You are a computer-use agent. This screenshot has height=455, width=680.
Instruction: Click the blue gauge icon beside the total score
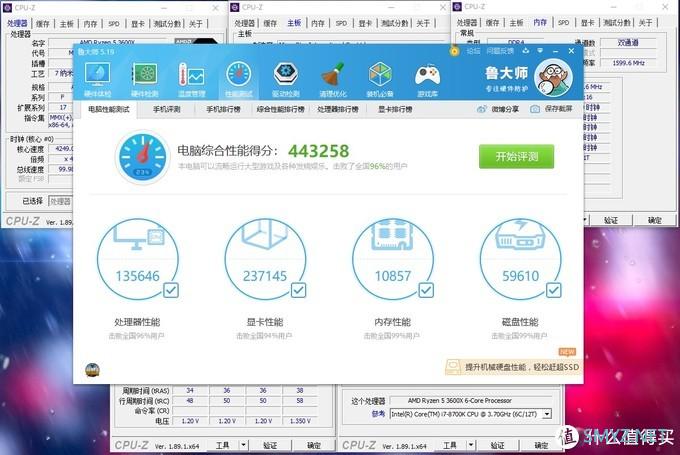coord(143,157)
